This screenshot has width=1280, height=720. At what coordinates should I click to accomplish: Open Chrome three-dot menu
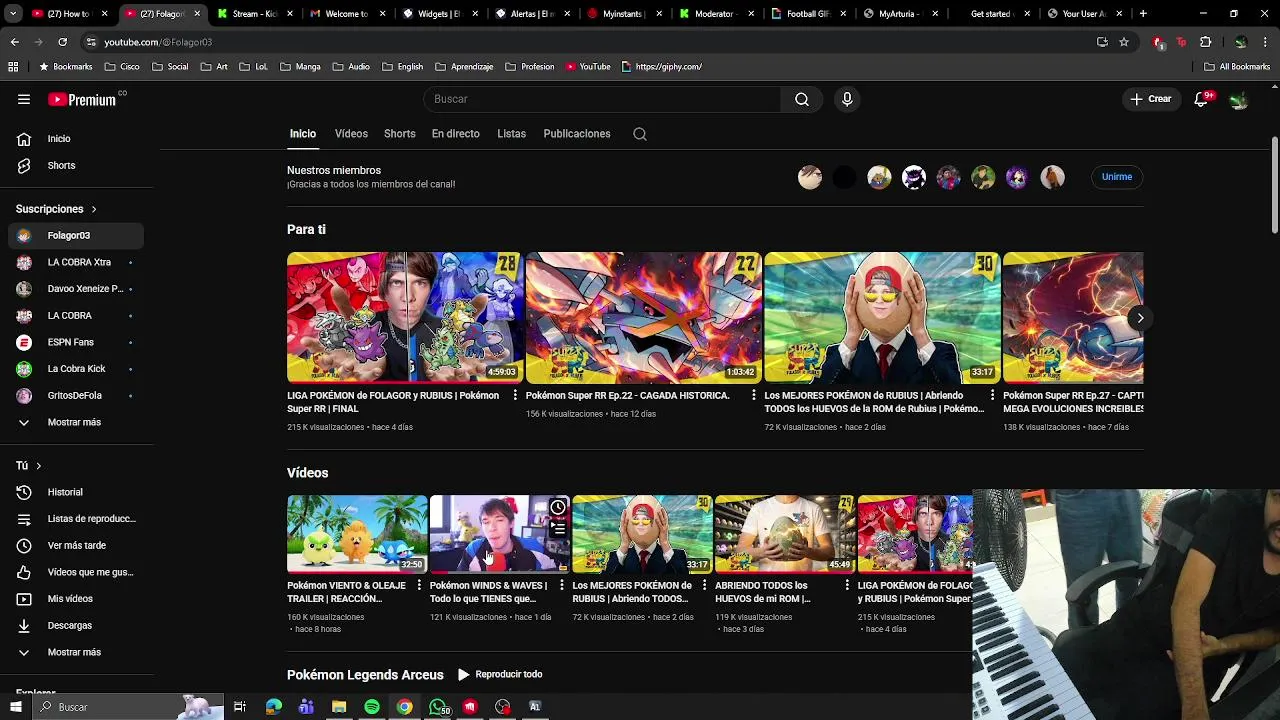(x=1266, y=42)
